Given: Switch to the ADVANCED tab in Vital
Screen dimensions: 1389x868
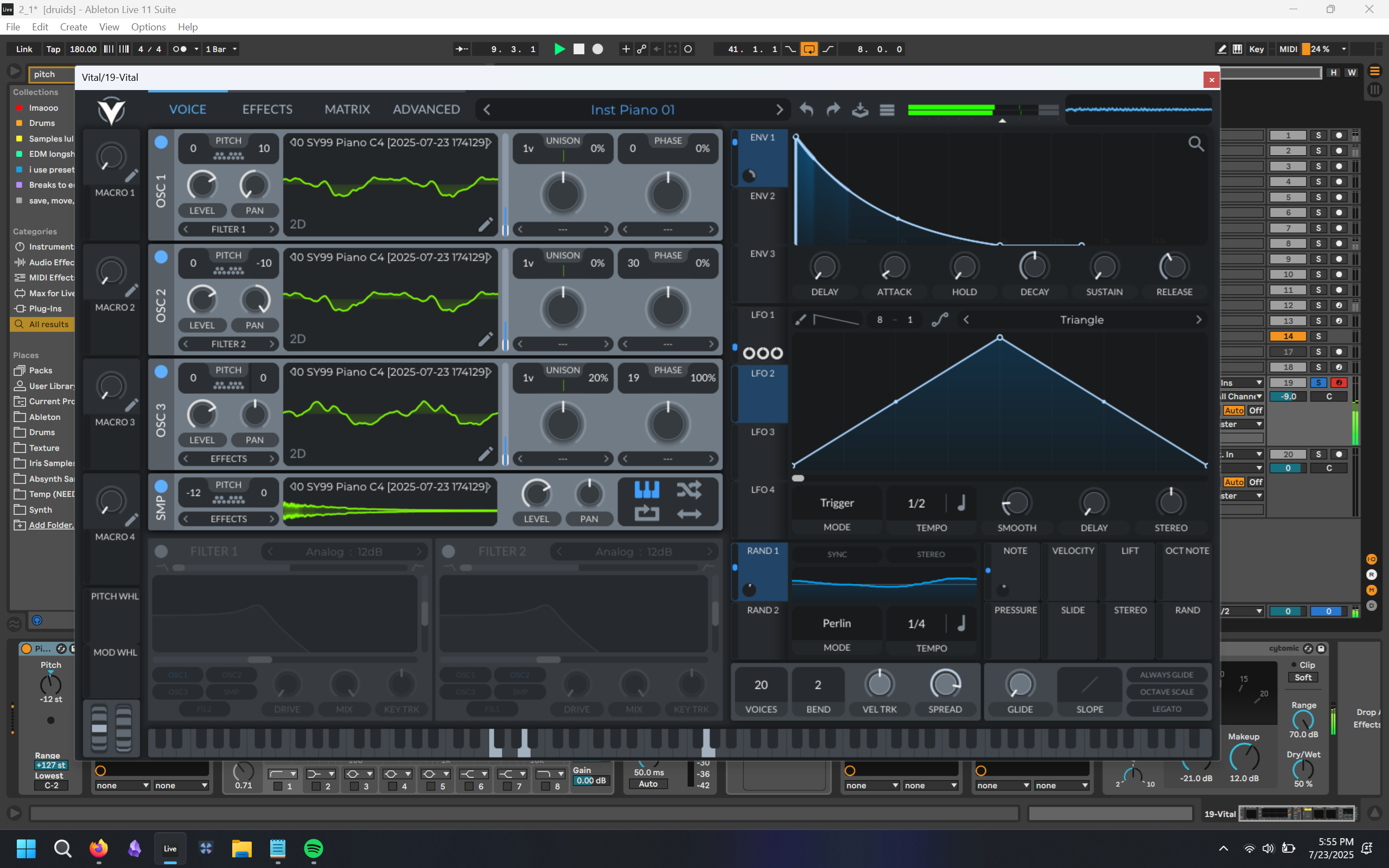Looking at the screenshot, I should 426,109.
